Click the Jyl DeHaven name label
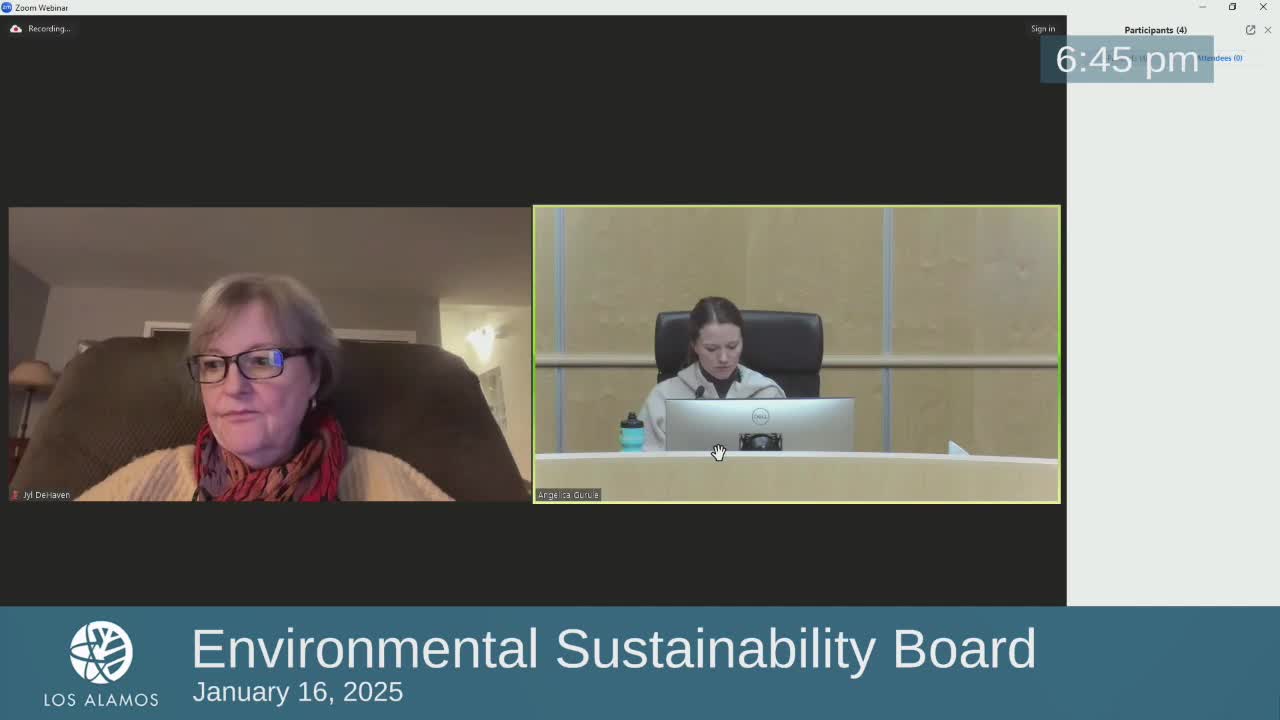This screenshot has width=1280, height=720. tap(46, 495)
